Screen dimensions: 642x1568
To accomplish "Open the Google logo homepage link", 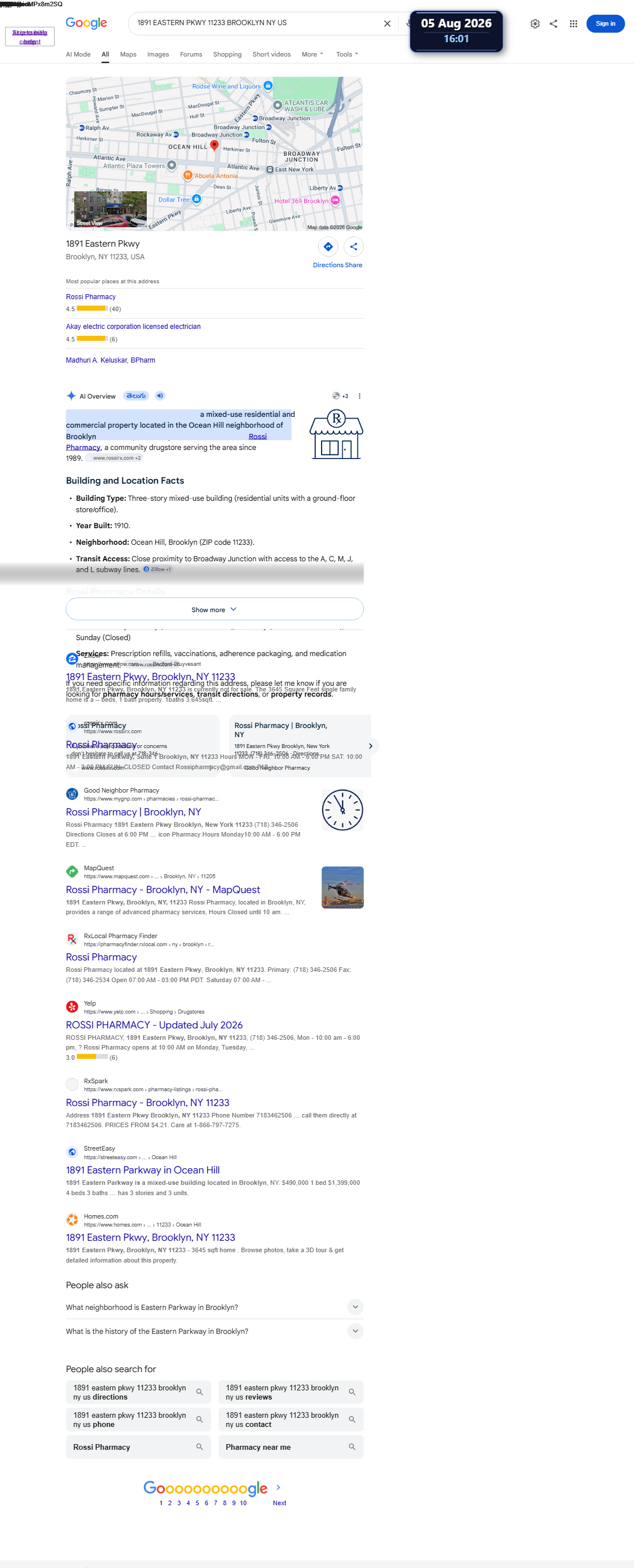I will 87,23.
